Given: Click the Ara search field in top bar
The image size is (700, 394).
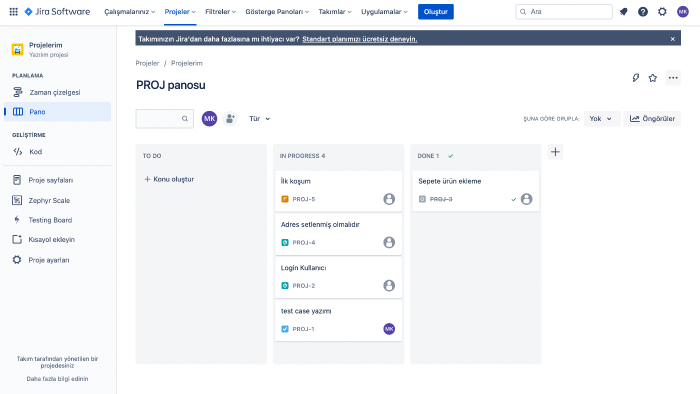Looking at the screenshot, I should point(564,12).
